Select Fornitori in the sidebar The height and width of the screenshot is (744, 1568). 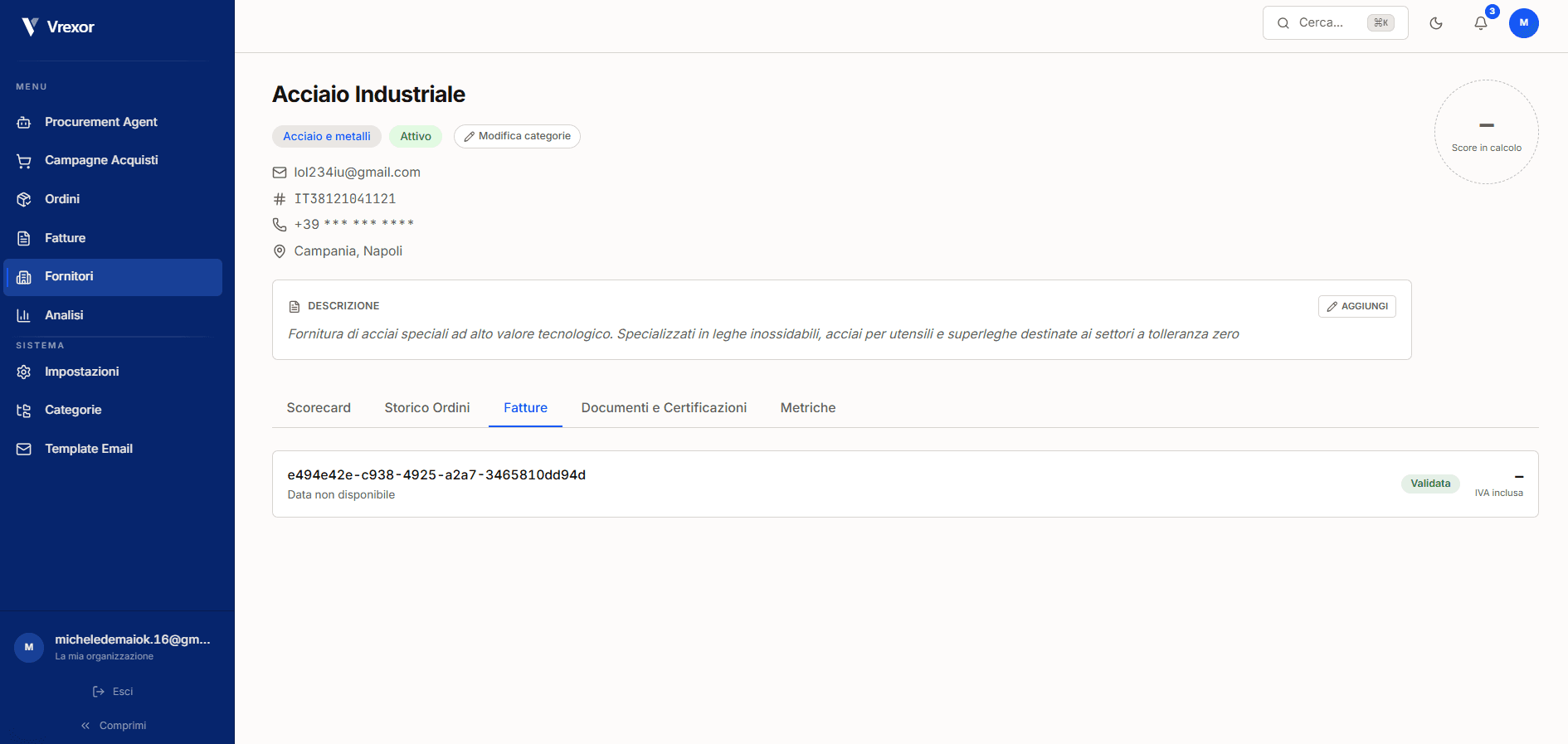tap(113, 277)
